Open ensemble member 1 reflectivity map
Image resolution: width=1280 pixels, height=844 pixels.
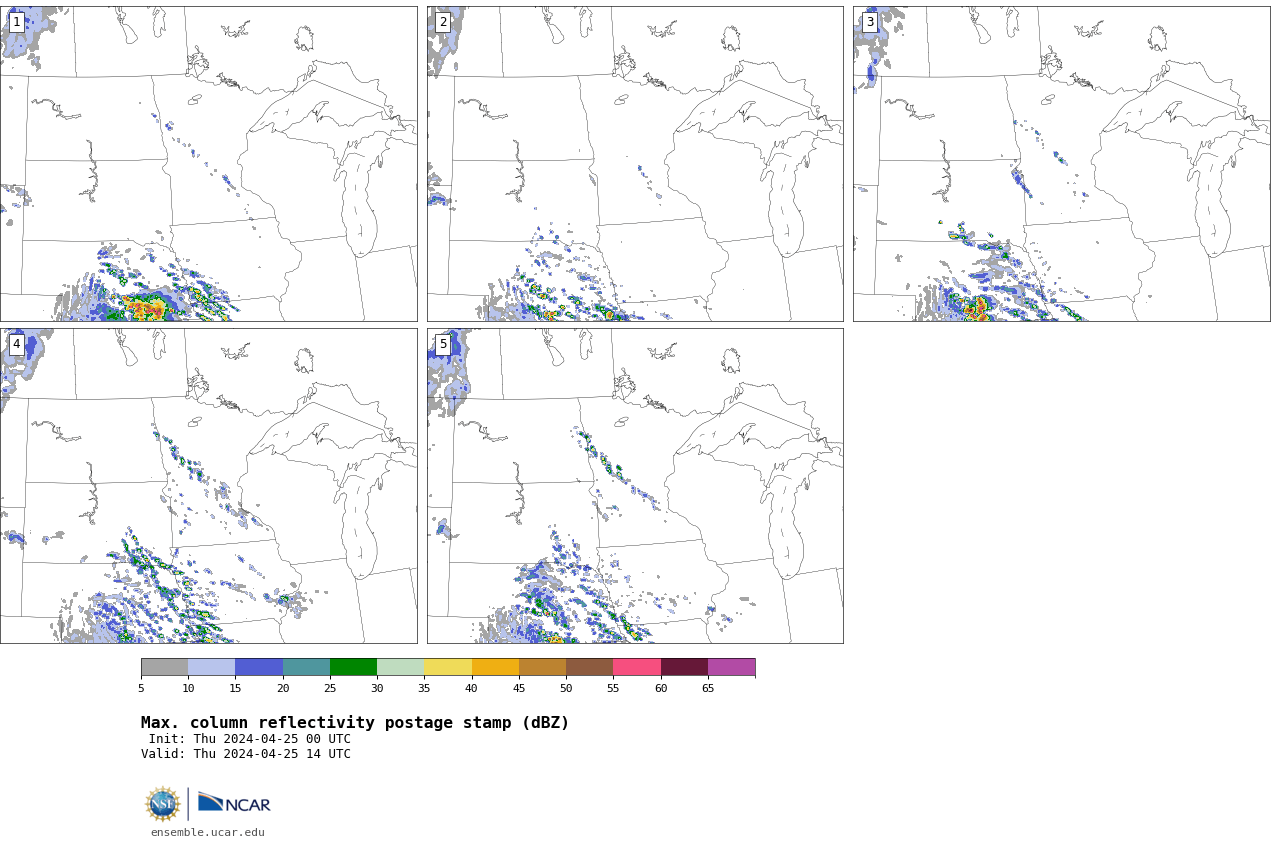(x=208, y=164)
